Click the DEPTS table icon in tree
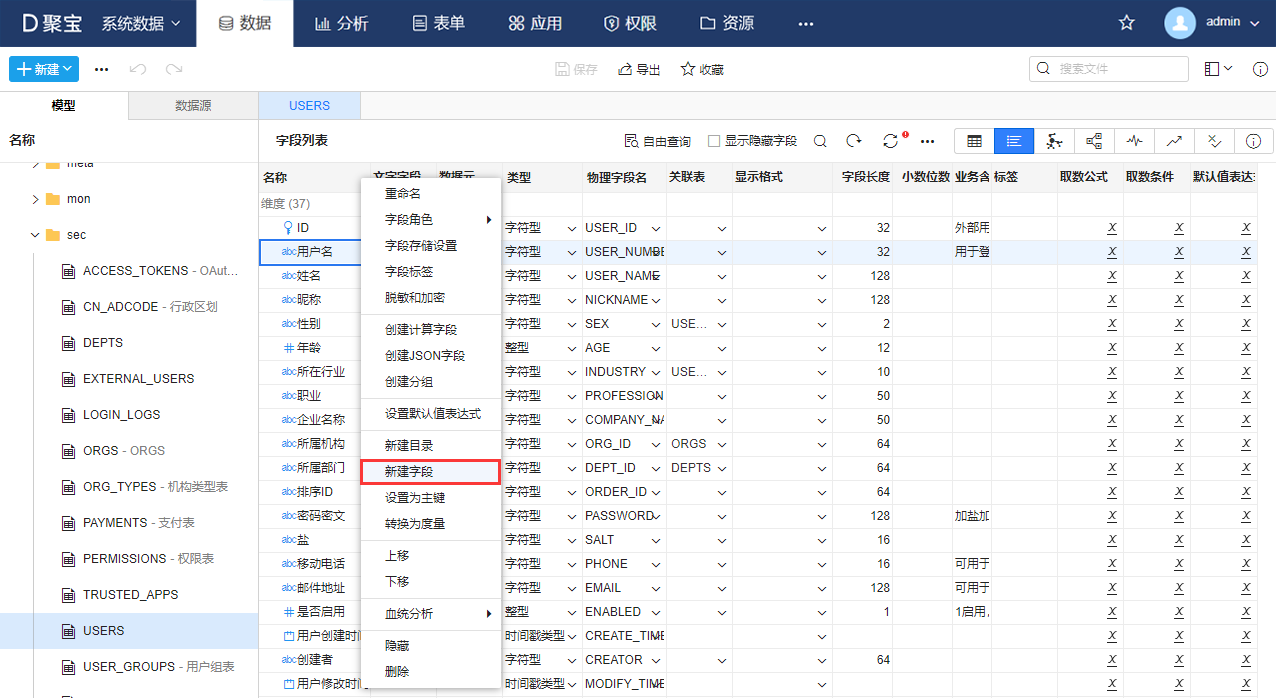The image size is (1276, 698). pyautogui.click(x=69, y=343)
